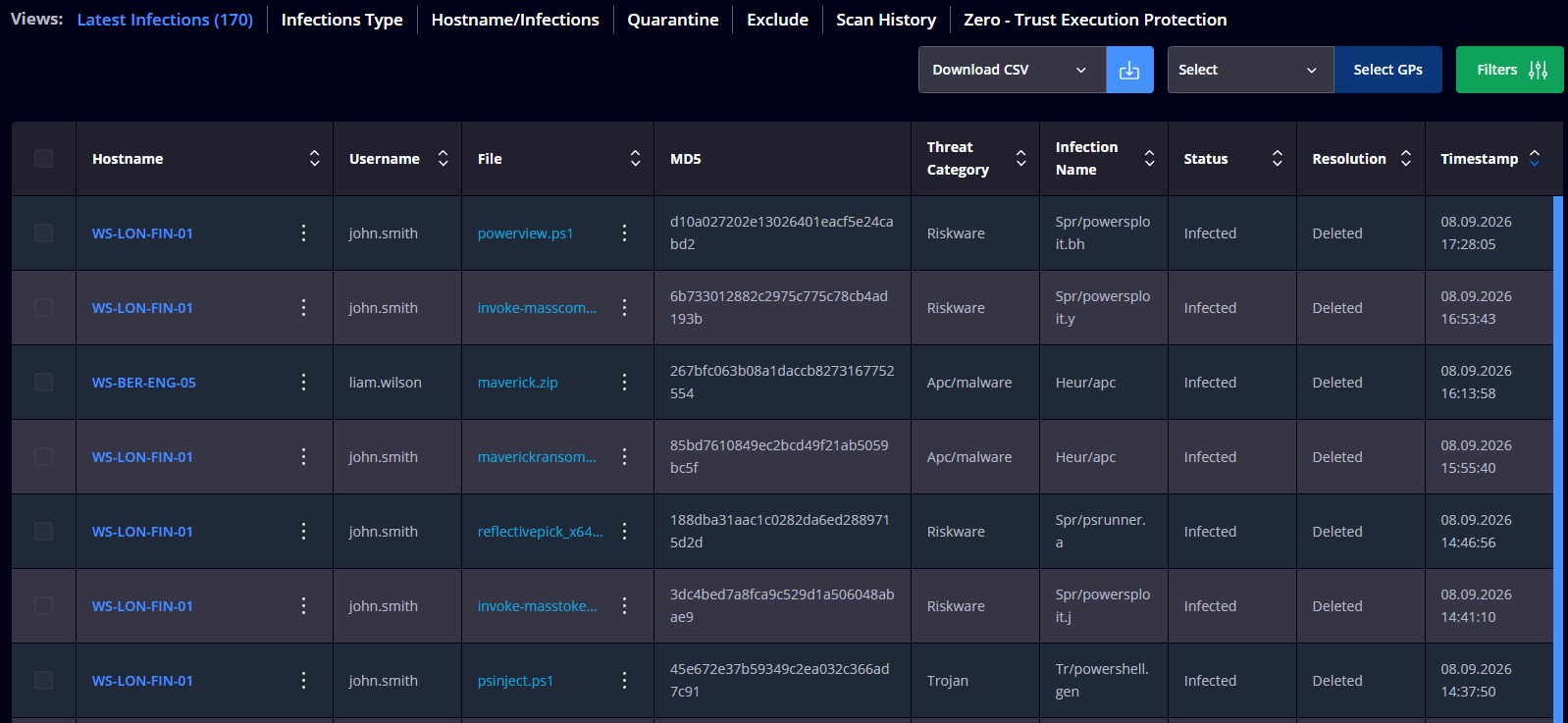Sort the table by Timestamp column
The width and height of the screenshot is (1568, 723).
coord(1535,158)
